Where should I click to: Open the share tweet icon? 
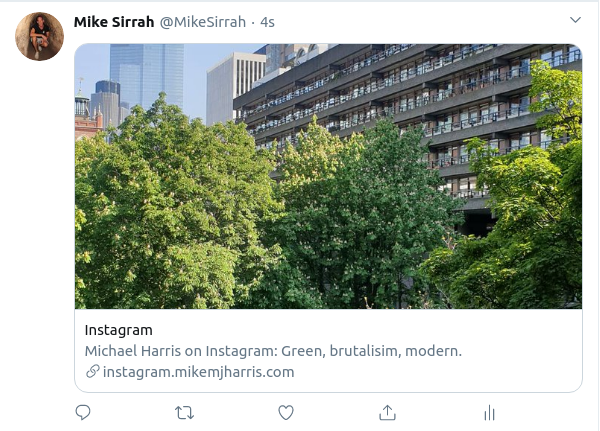click(x=387, y=413)
